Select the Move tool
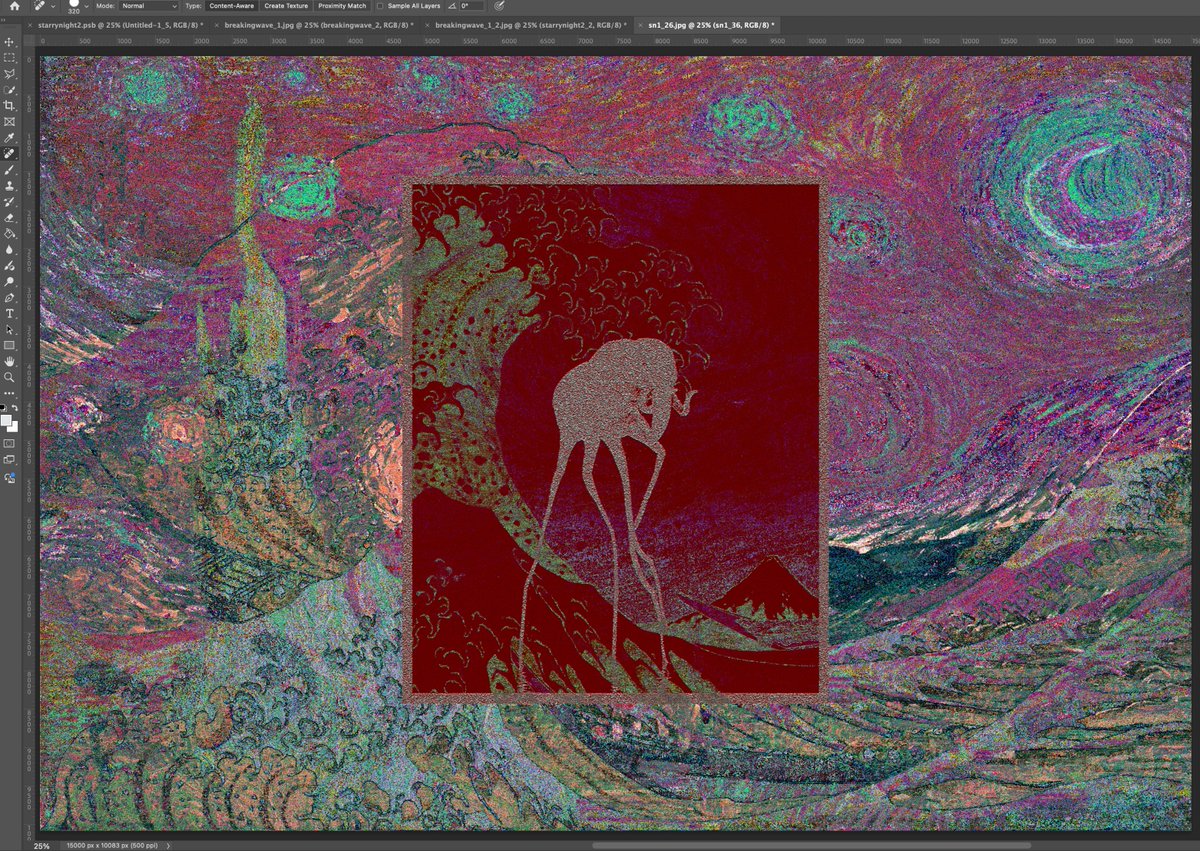Screen dimensions: 1200x851 tap(10, 41)
